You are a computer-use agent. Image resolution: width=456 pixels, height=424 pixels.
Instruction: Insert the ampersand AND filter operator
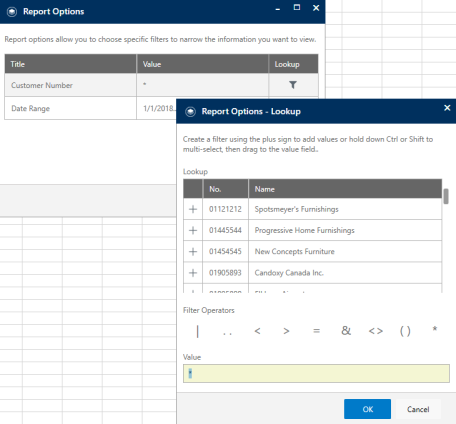(x=346, y=331)
